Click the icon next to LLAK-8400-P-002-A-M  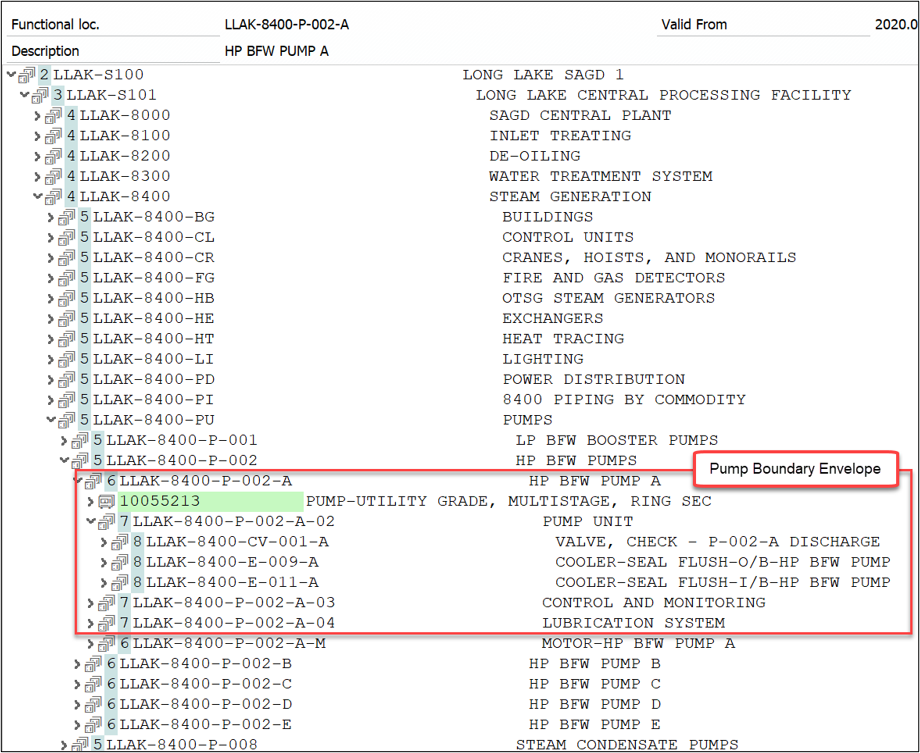(106, 644)
